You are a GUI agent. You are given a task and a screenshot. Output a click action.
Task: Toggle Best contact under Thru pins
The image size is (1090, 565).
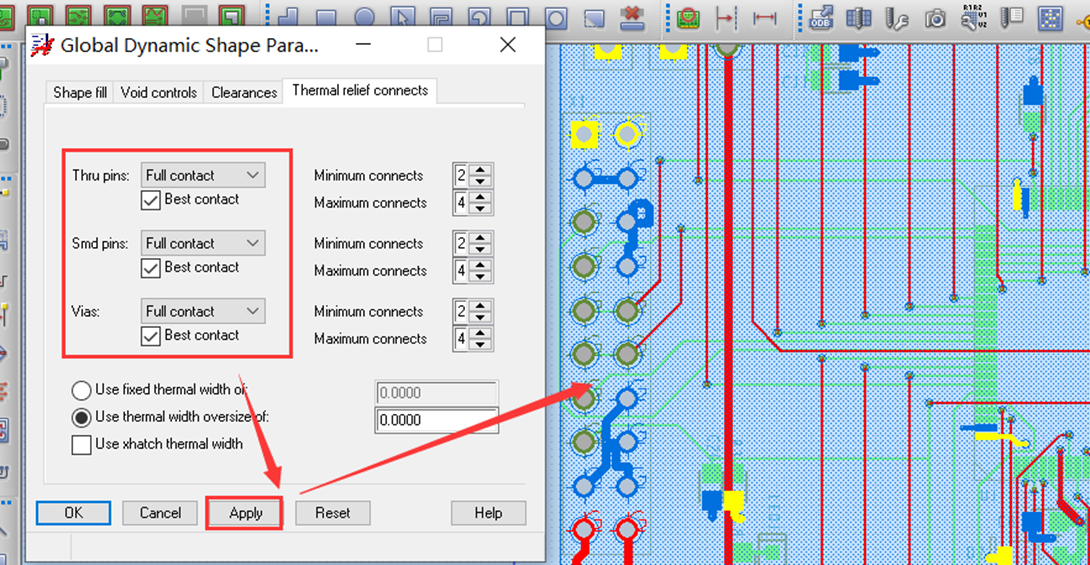pos(150,200)
